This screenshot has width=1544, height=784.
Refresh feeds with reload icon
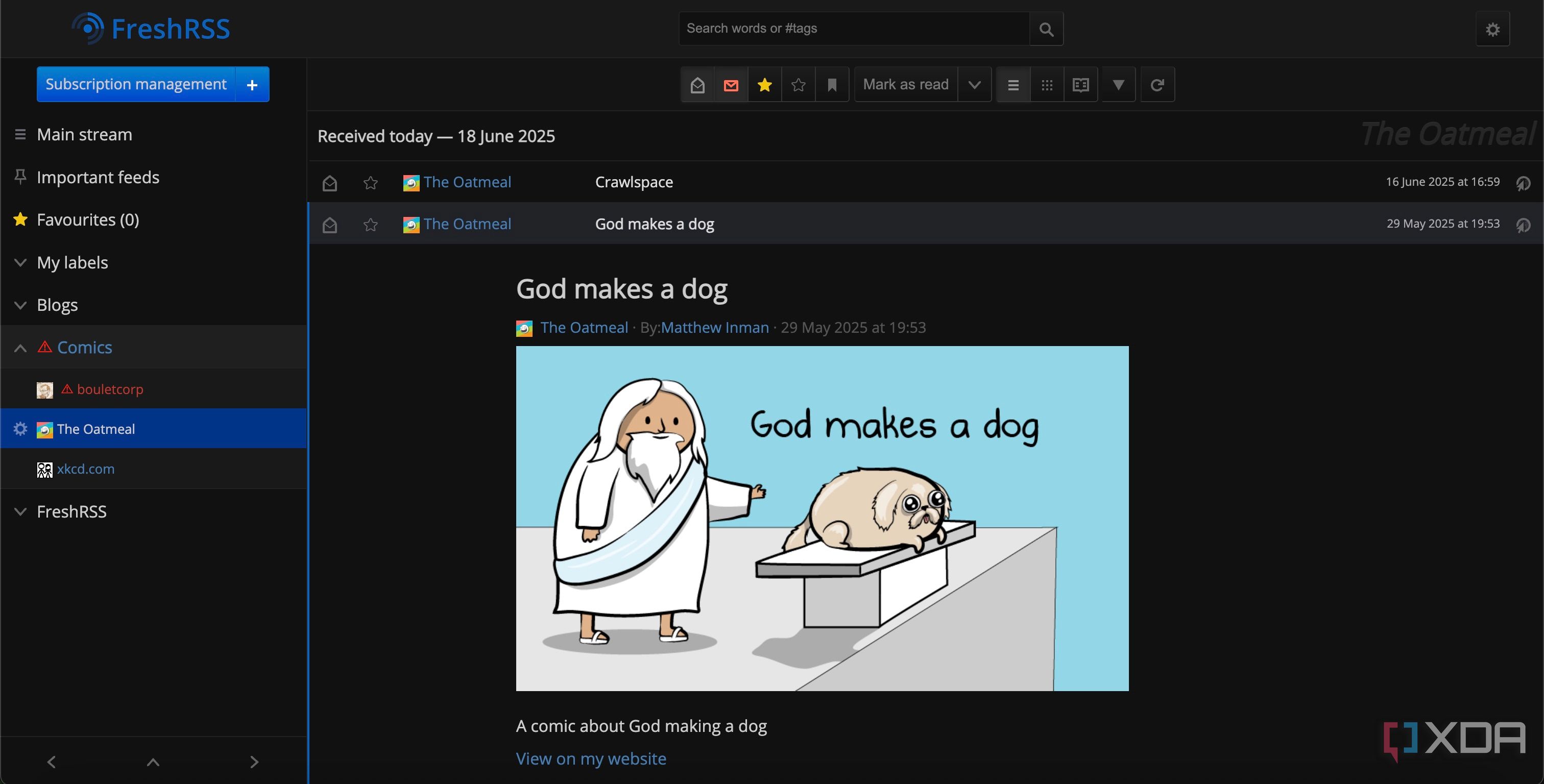tap(1157, 85)
